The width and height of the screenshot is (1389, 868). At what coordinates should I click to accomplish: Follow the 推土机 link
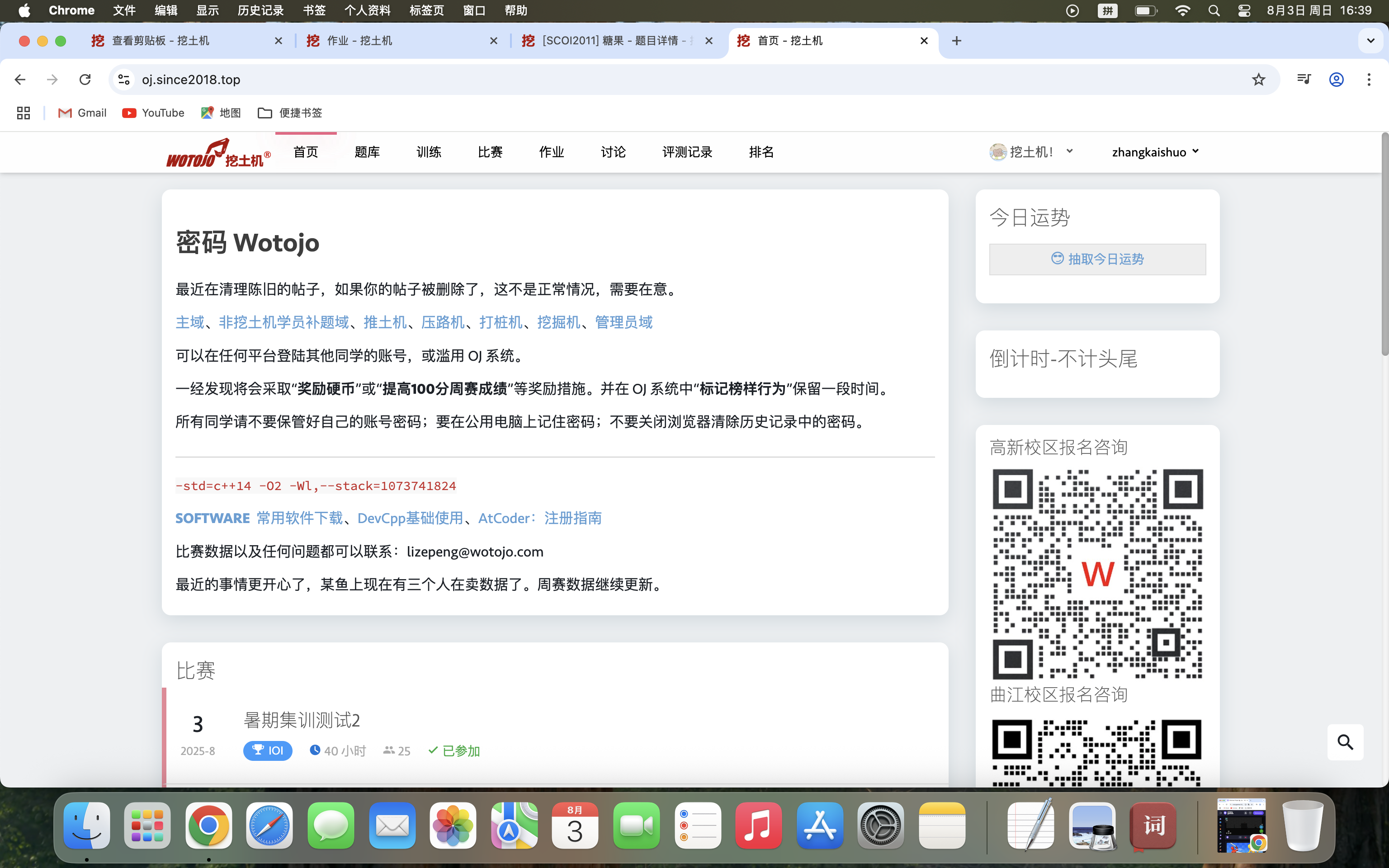tap(385, 322)
